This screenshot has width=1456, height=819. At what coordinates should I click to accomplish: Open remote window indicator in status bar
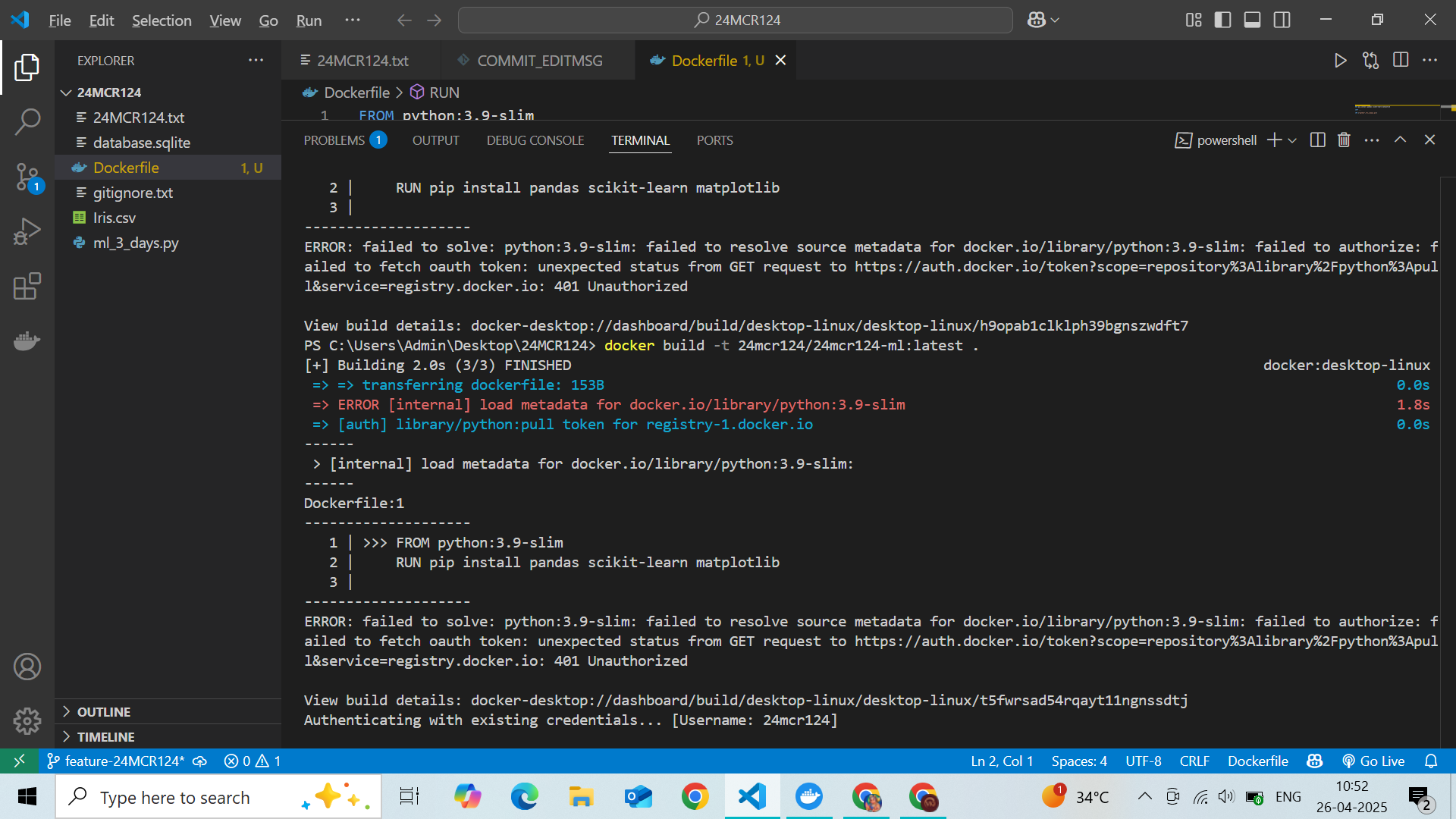click(x=19, y=761)
